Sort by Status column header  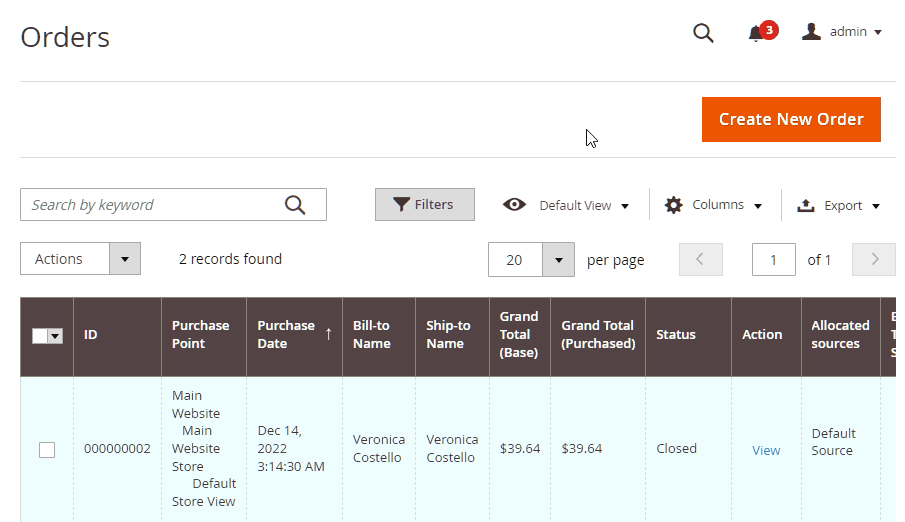[x=688, y=335]
